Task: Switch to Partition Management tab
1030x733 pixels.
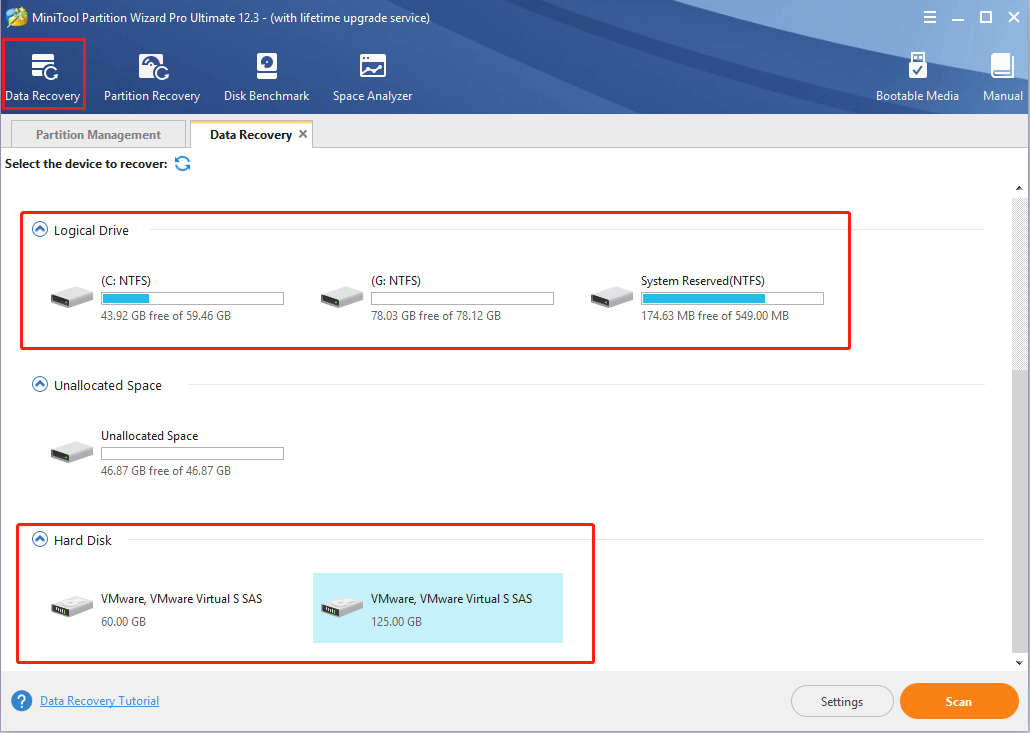Action: click(99, 135)
